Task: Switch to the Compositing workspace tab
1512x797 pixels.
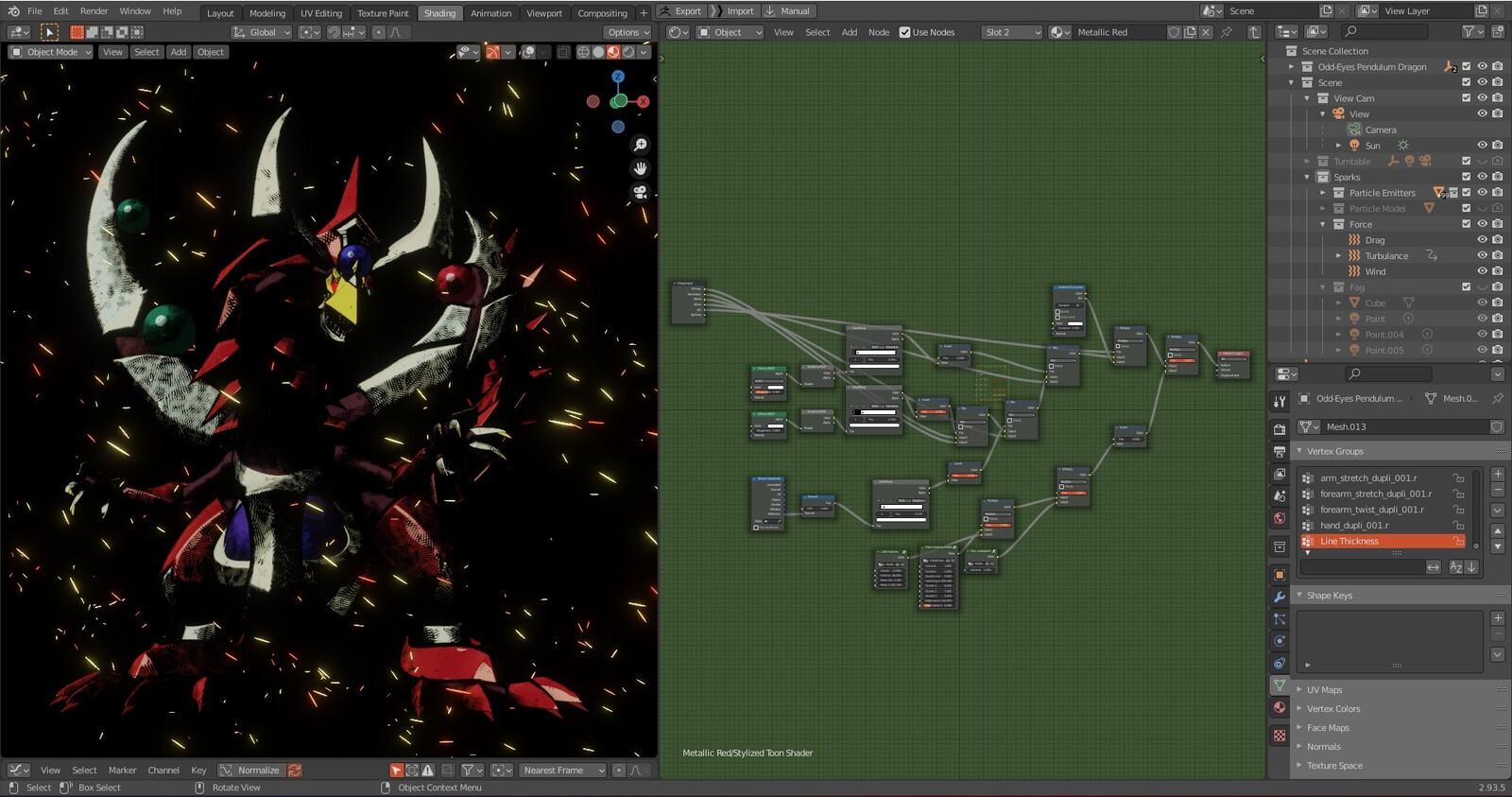Action: pos(602,13)
